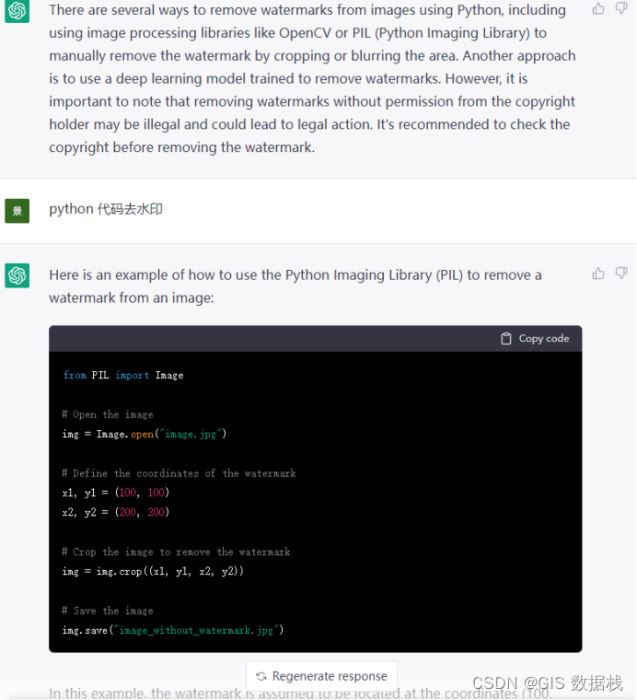This screenshot has height=700, width=637.
Task: Click the clipboard icon in code block header
Action: pos(506,339)
